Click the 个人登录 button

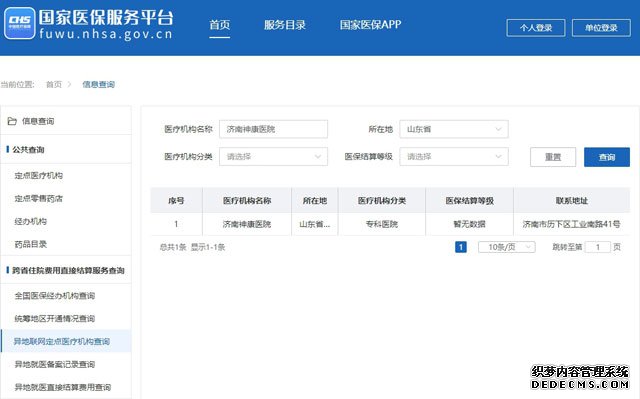click(x=536, y=28)
